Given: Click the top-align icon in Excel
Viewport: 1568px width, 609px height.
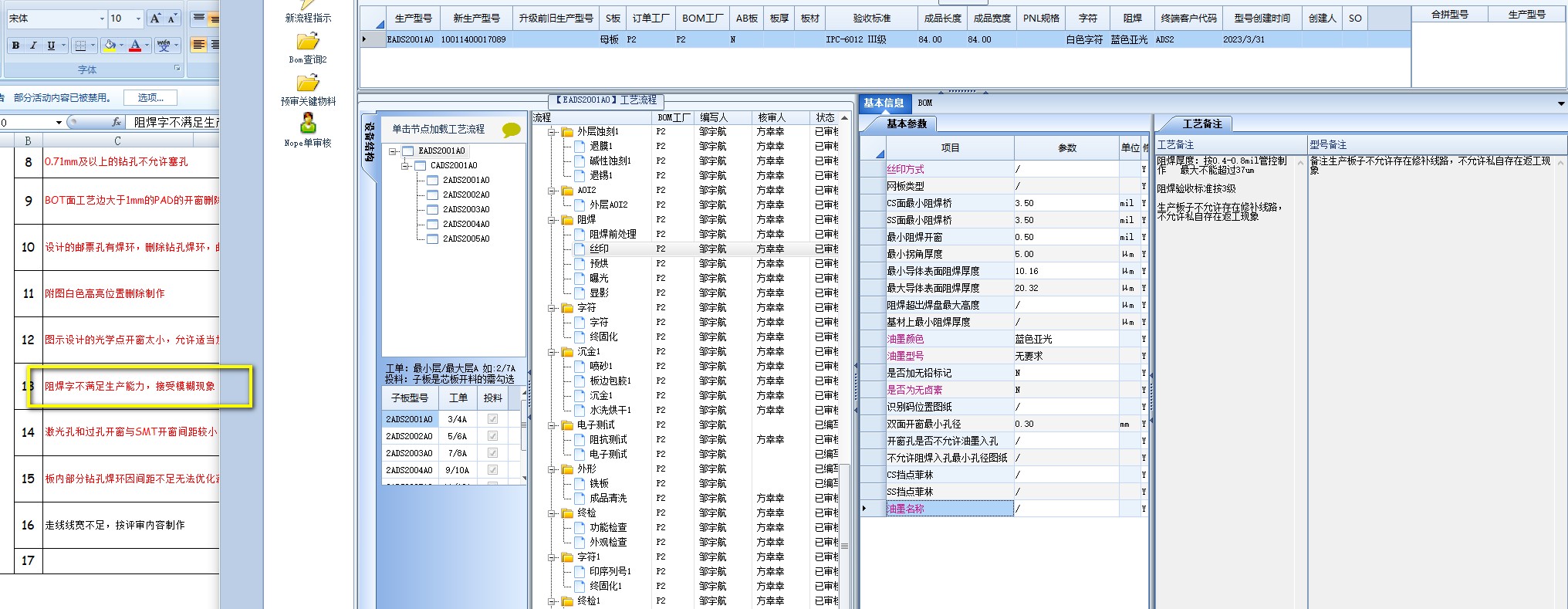Looking at the screenshot, I should point(198,18).
